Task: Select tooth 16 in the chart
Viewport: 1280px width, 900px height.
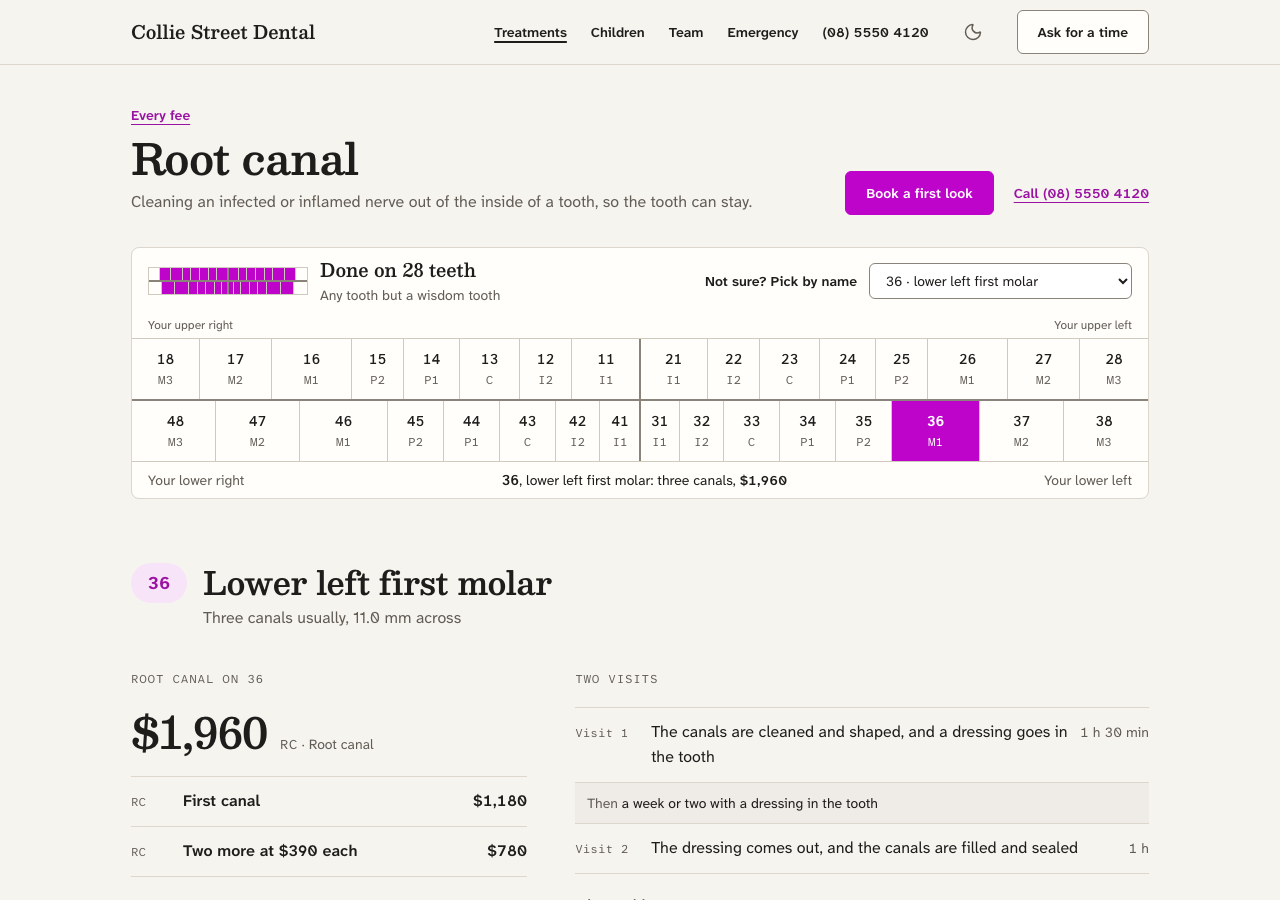Action: point(312,369)
